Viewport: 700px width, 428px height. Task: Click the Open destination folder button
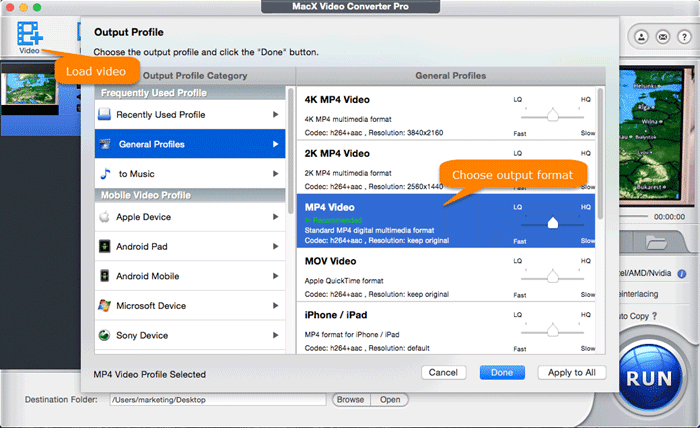[x=390, y=399]
